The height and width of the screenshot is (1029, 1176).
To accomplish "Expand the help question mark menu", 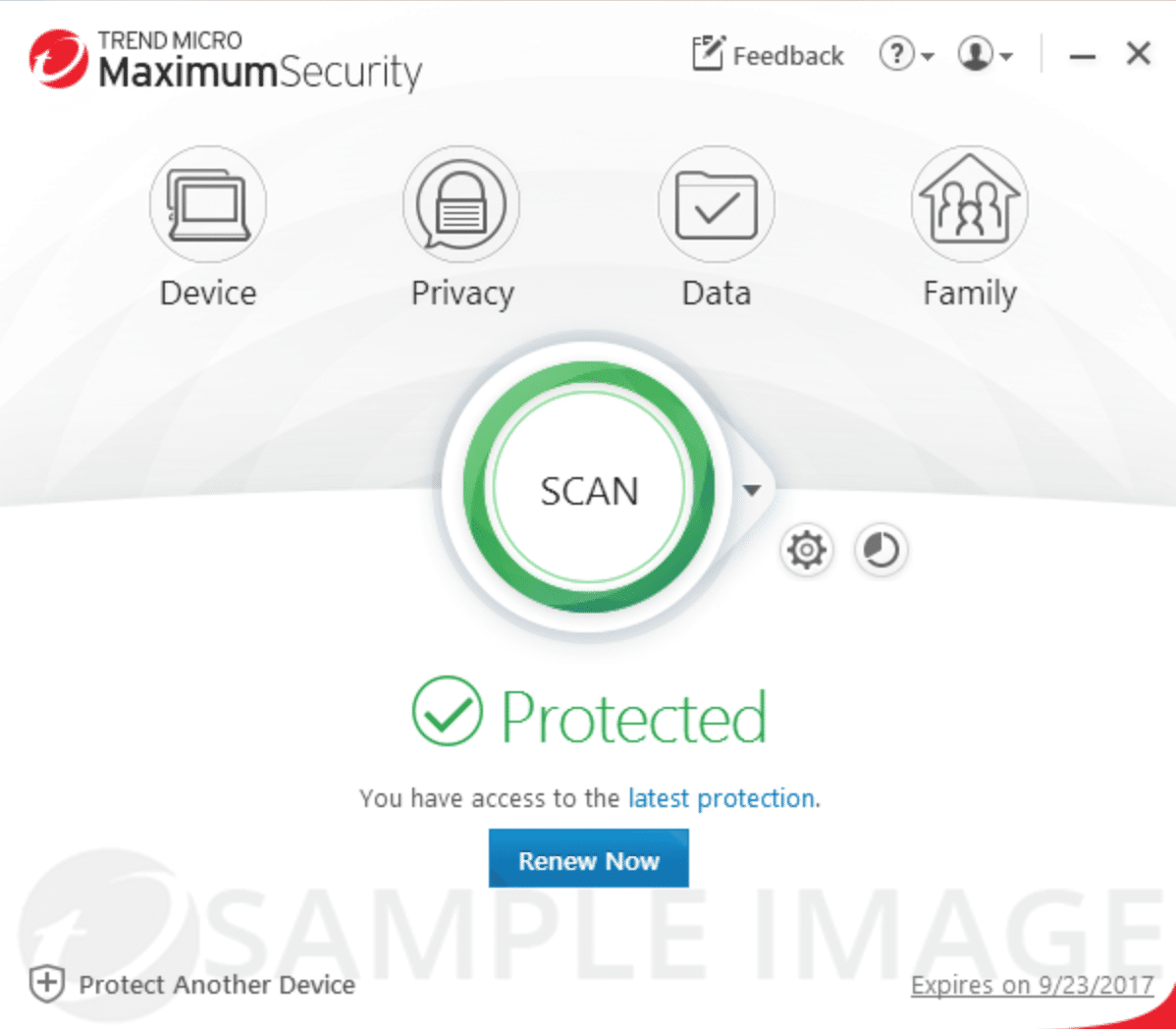I will coord(906,55).
